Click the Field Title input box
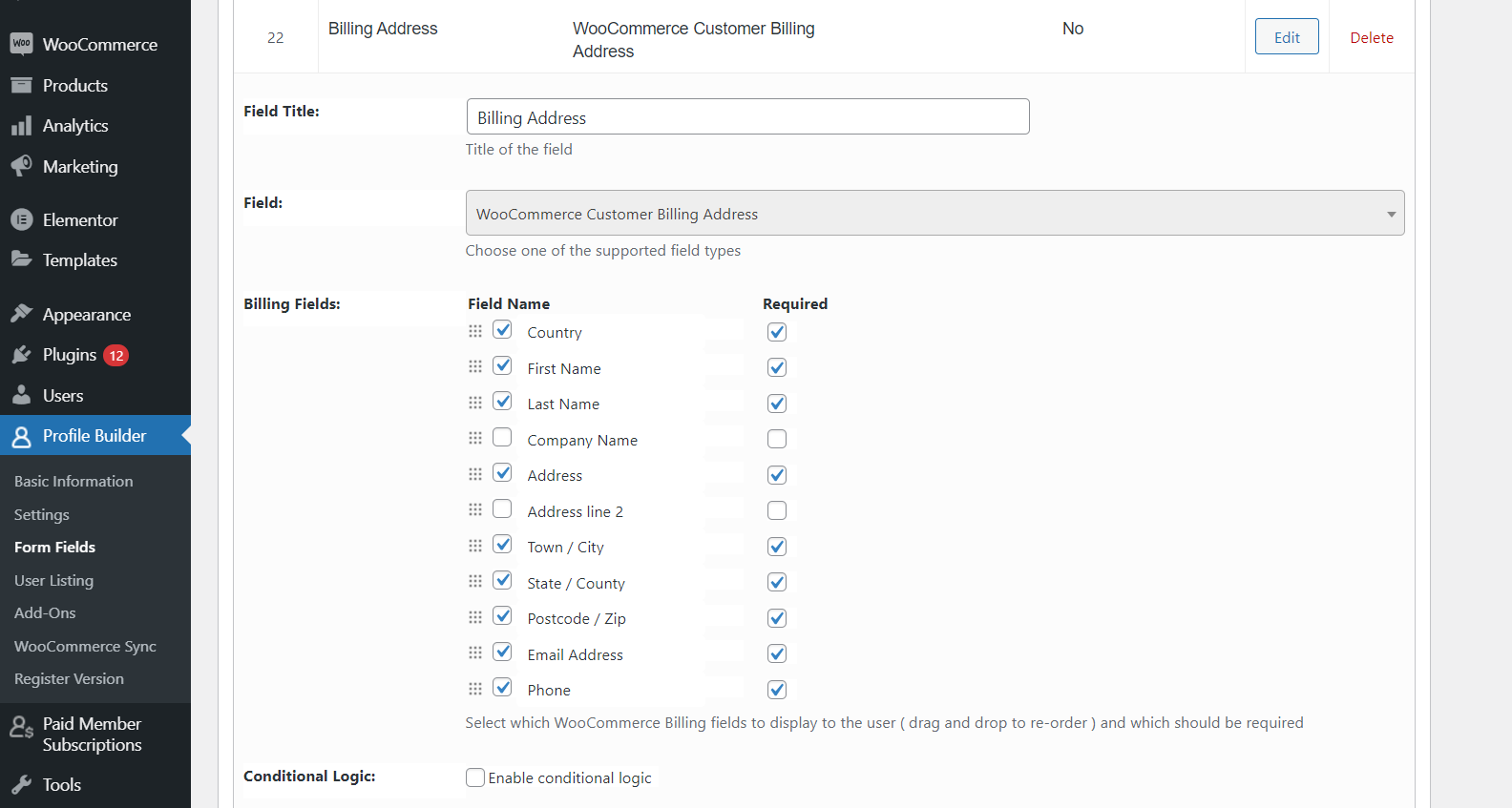This screenshot has width=1512, height=808. pyautogui.click(x=747, y=116)
